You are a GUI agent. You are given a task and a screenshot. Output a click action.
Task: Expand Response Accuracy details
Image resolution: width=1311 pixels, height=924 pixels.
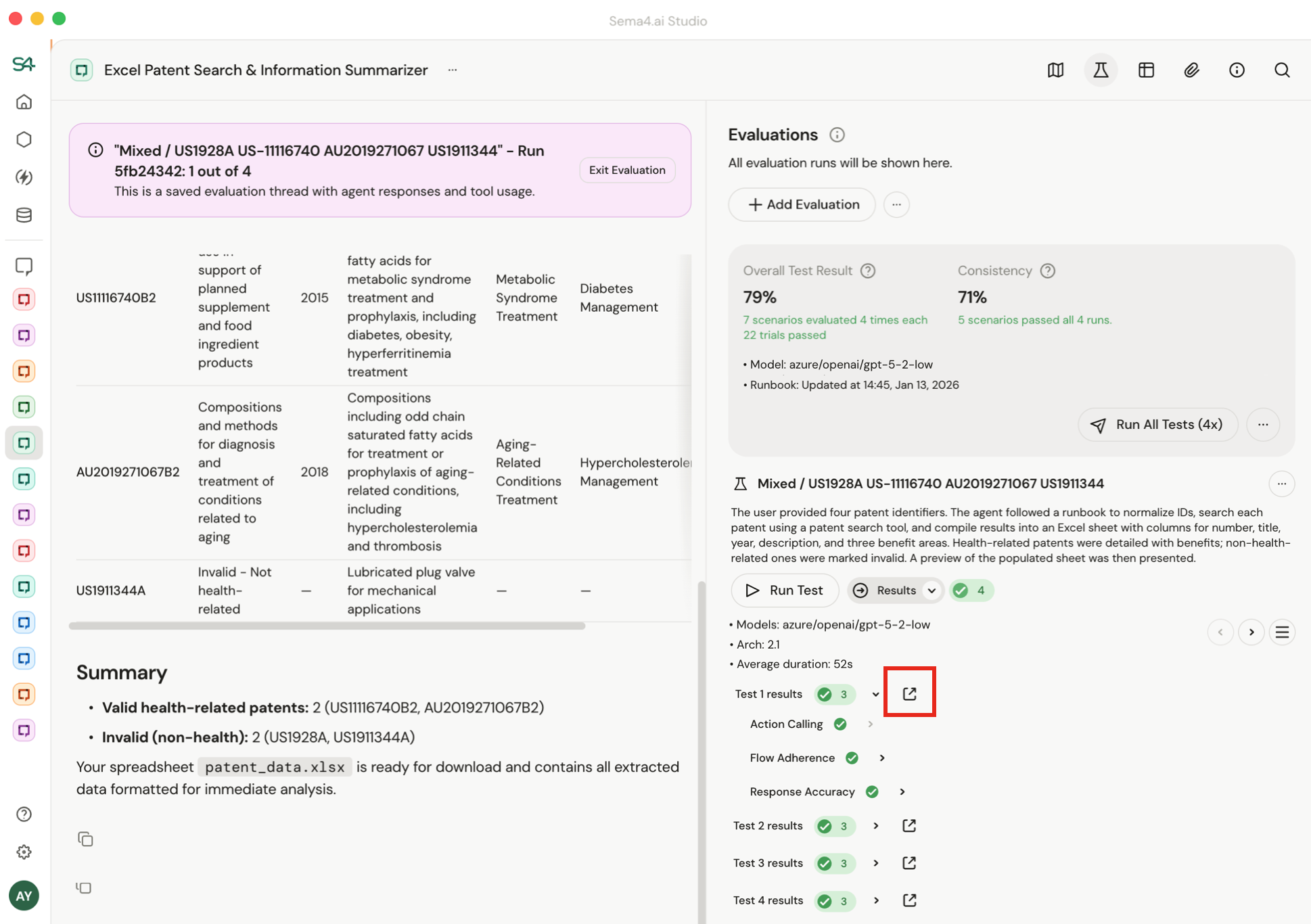pyautogui.click(x=902, y=791)
